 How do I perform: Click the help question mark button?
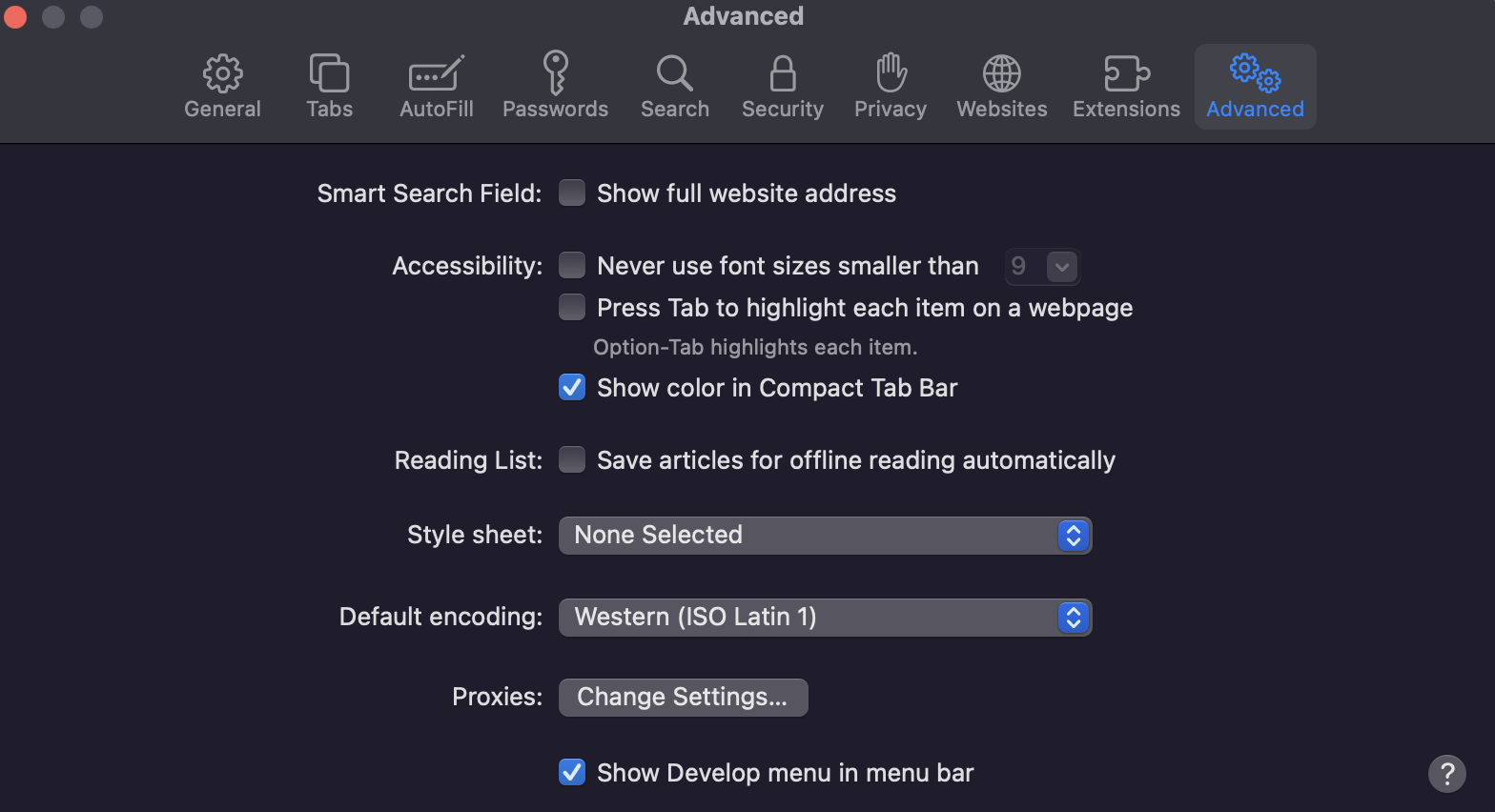coord(1446,773)
